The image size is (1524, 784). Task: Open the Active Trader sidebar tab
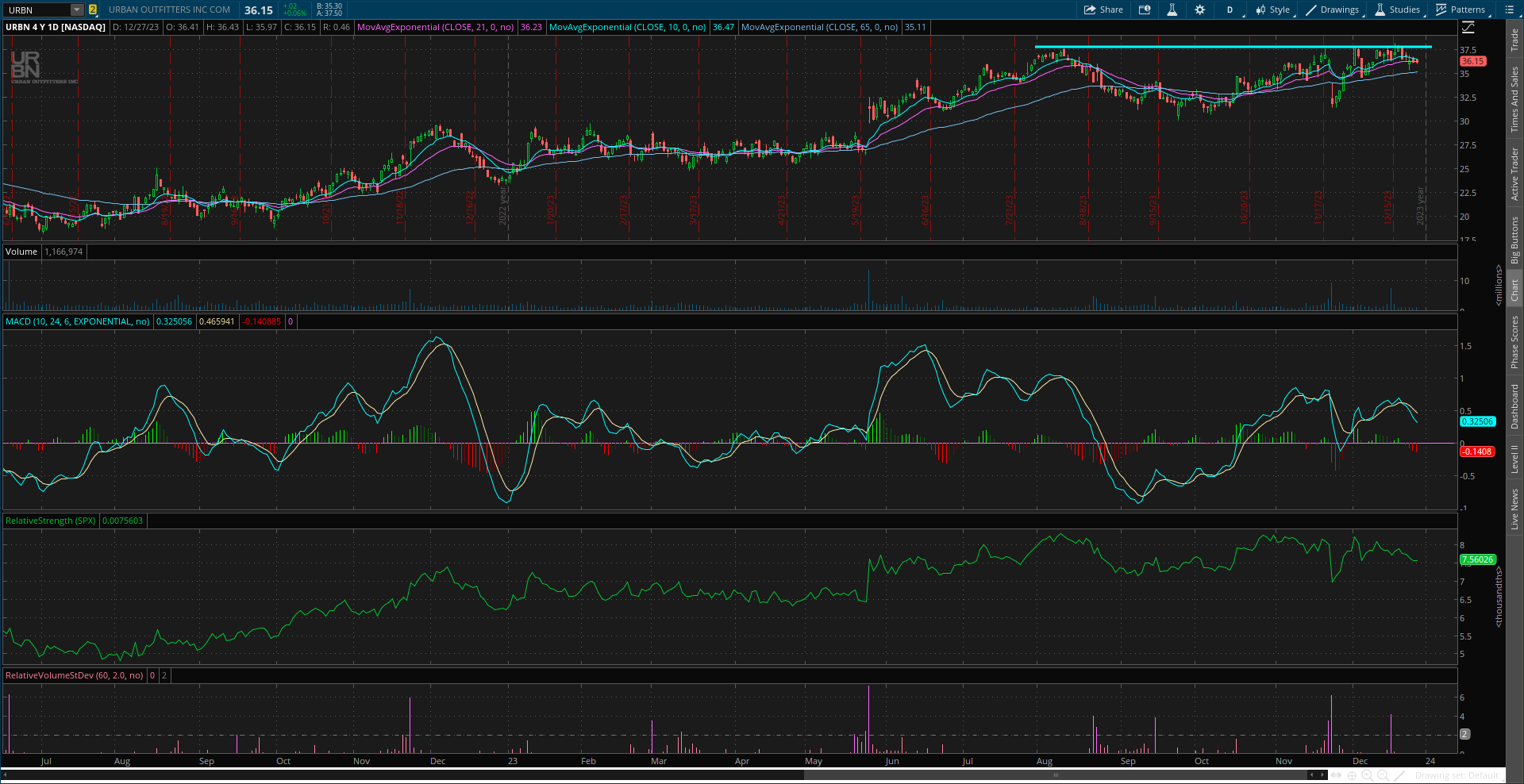(1514, 174)
